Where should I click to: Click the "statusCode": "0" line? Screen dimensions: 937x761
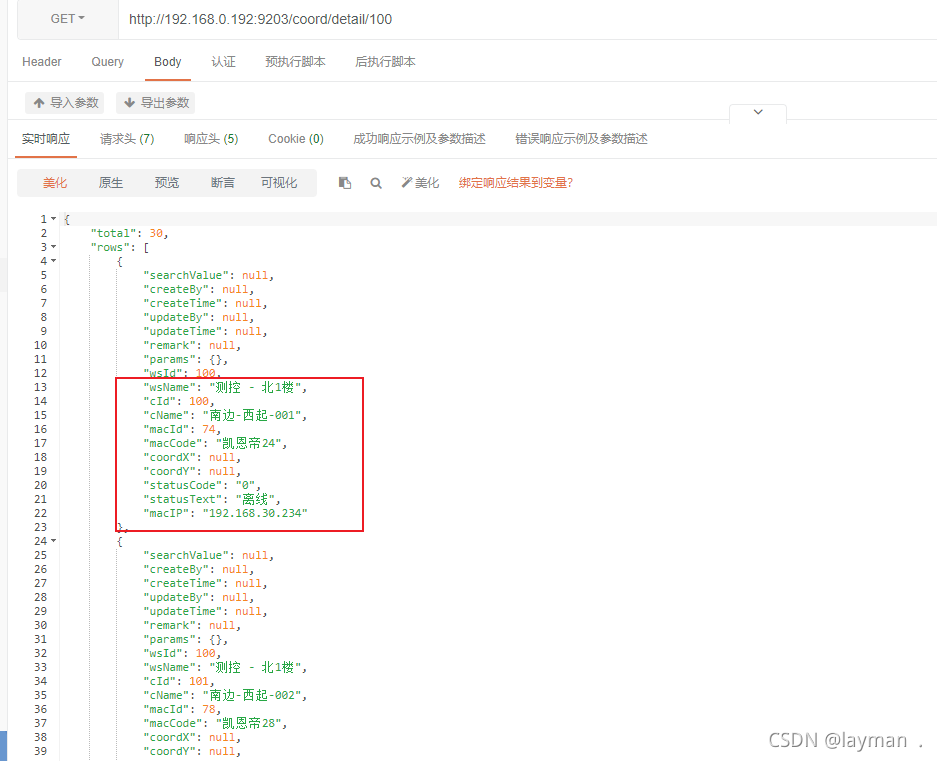[202, 485]
